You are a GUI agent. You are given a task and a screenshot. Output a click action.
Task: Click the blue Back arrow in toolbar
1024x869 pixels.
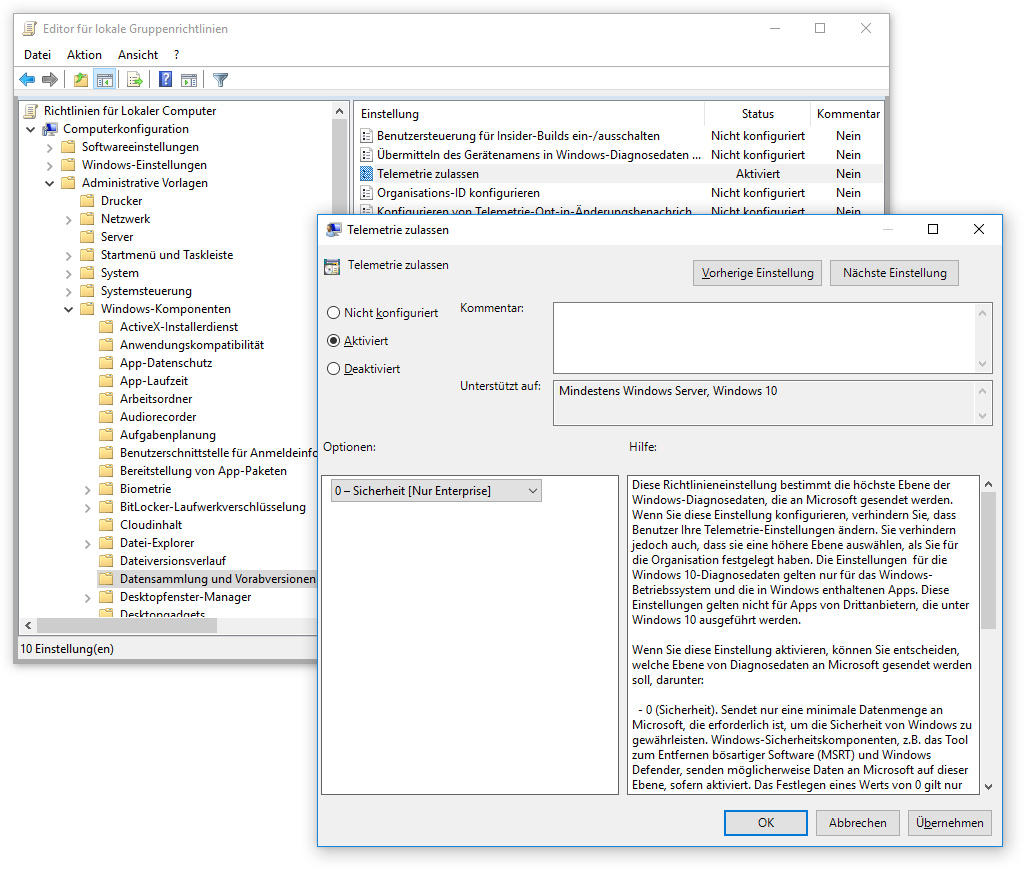point(27,80)
